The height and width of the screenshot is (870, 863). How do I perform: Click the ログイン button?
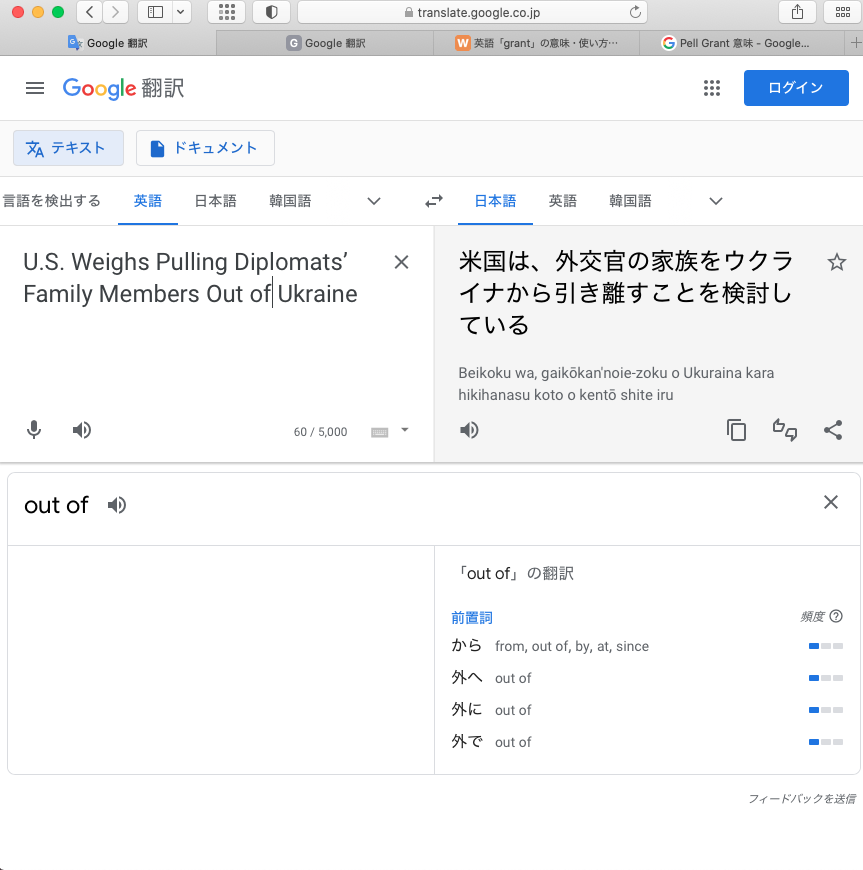point(795,88)
